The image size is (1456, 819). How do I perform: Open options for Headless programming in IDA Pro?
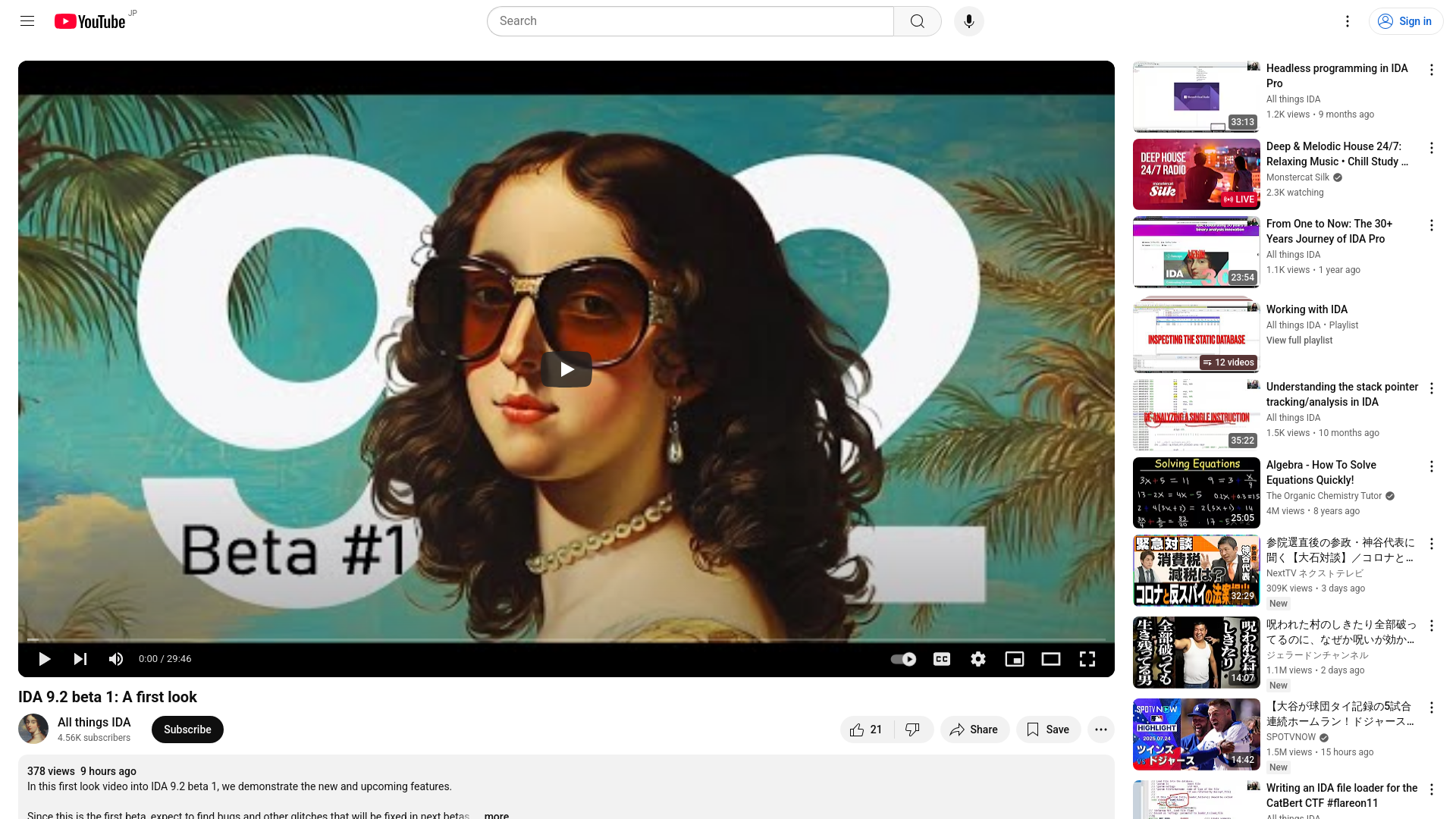[1432, 70]
